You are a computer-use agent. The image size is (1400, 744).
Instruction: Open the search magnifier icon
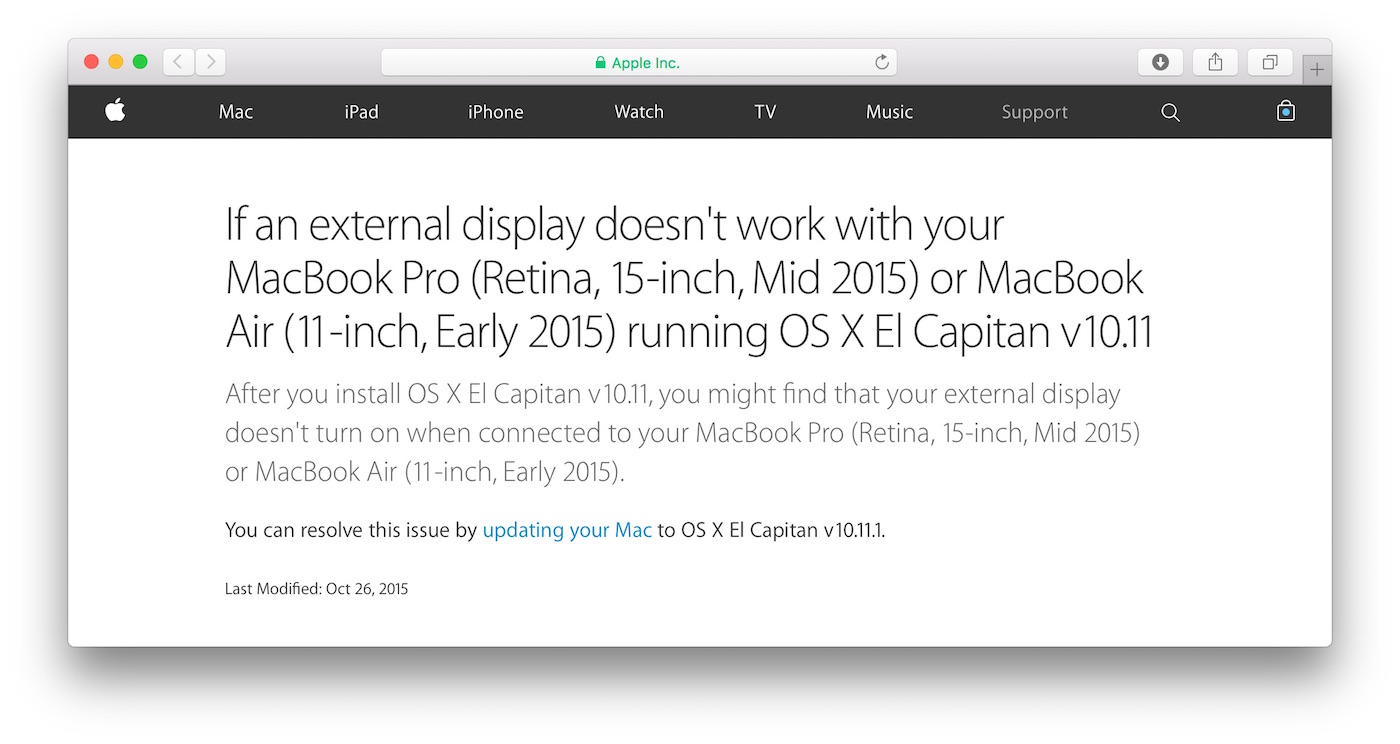click(x=1170, y=112)
